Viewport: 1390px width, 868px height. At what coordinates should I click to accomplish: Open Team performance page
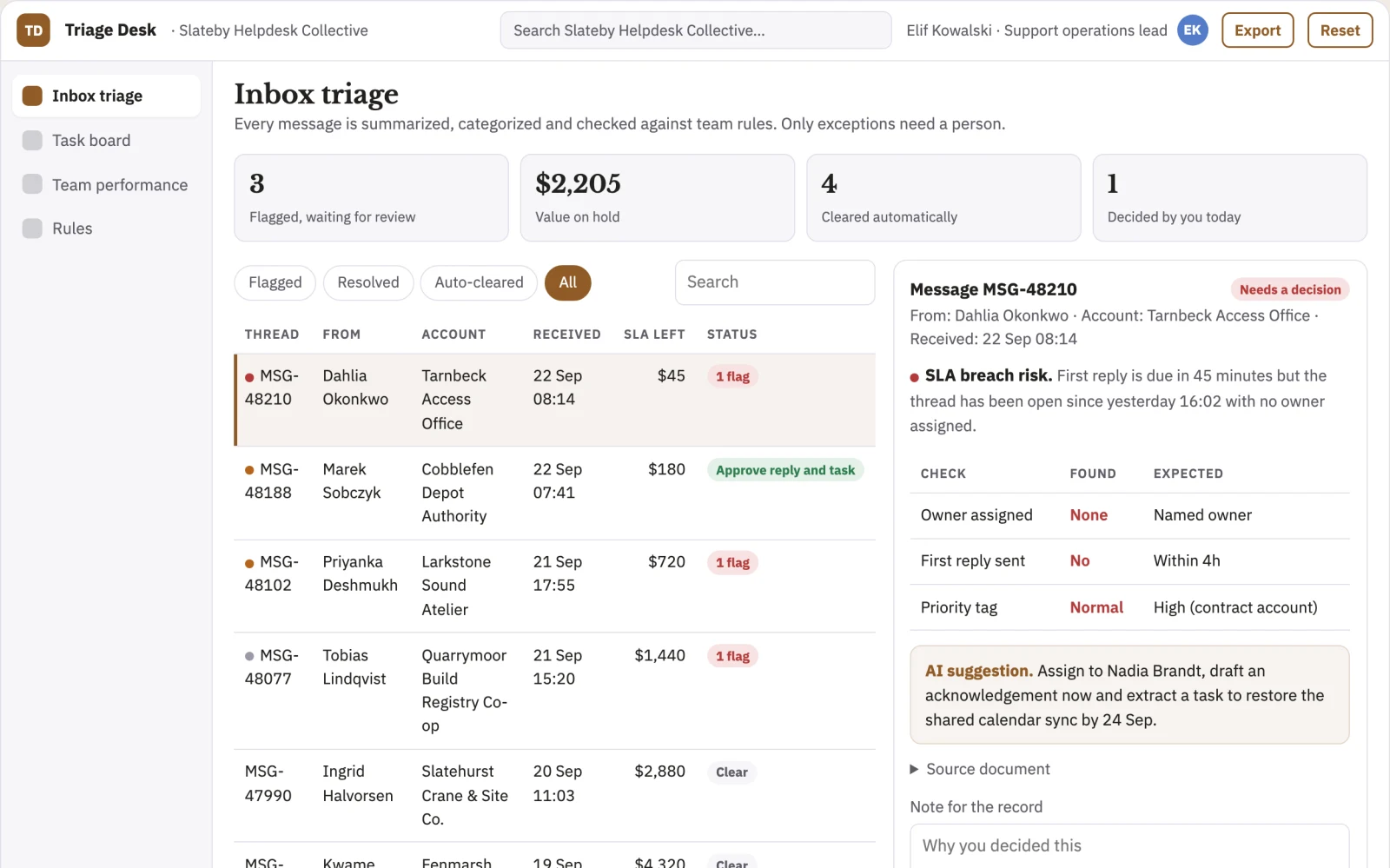point(106,184)
